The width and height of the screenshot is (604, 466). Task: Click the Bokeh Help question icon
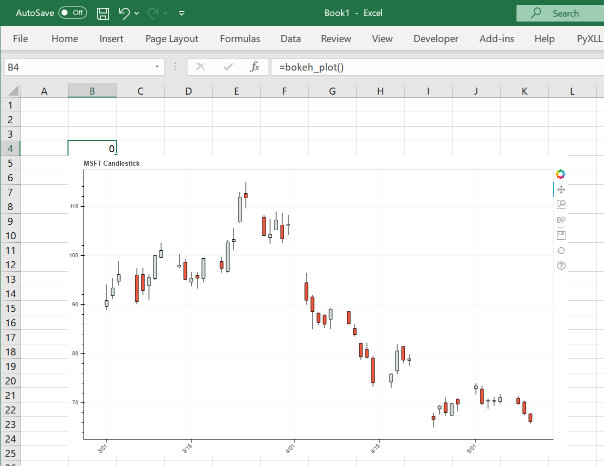point(561,265)
